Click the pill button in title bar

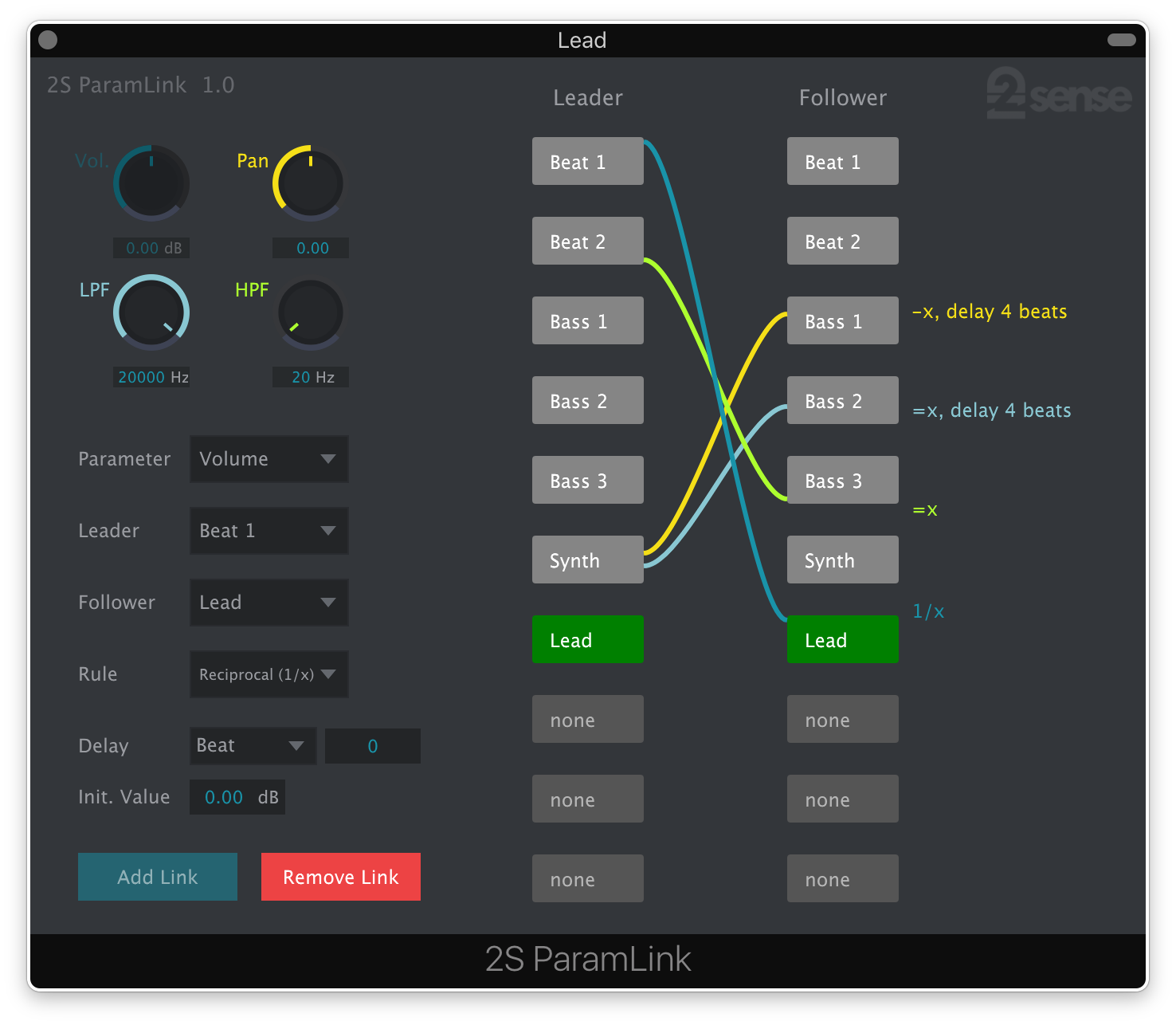pos(1122,40)
